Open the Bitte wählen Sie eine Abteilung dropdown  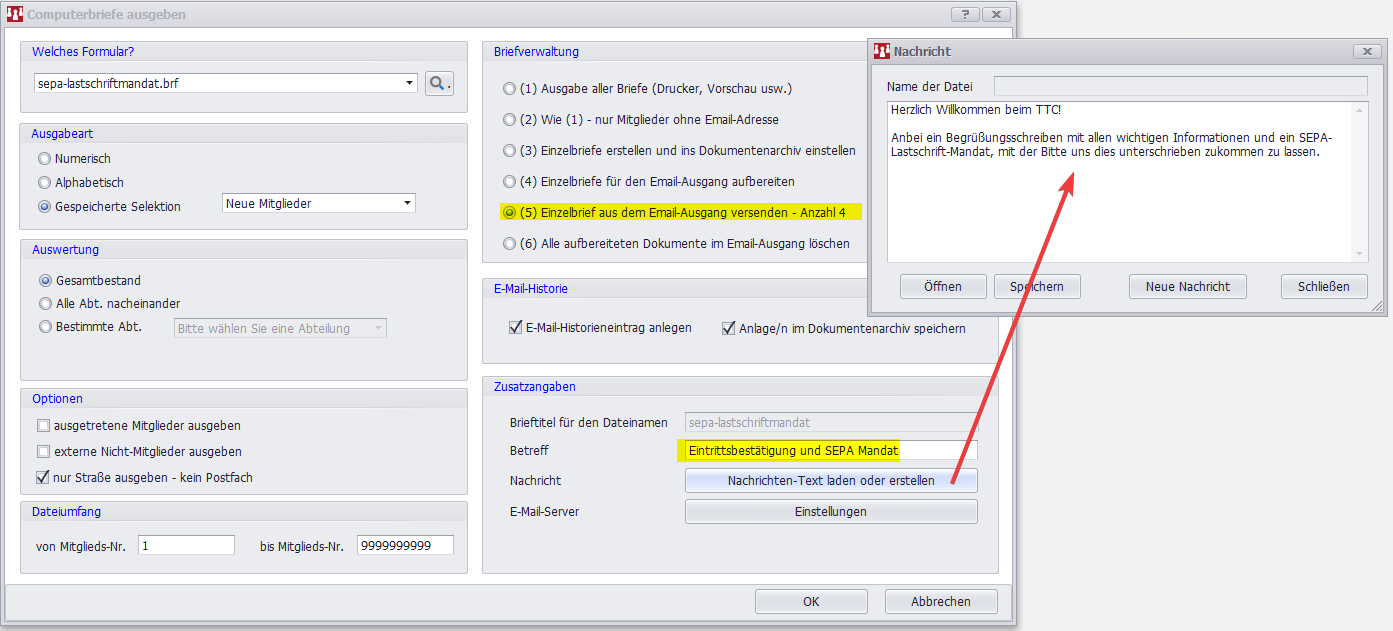point(378,328)
